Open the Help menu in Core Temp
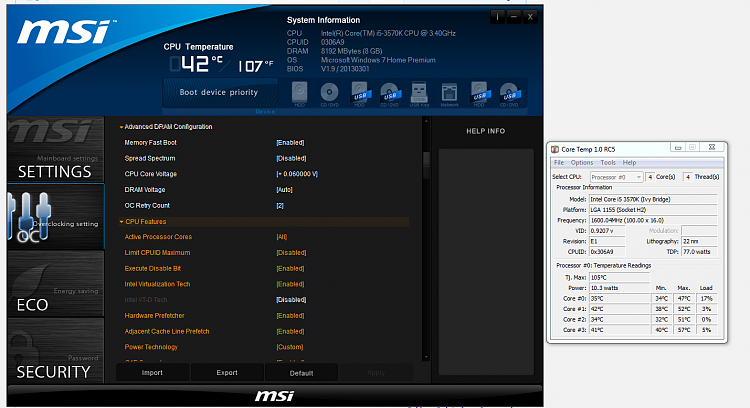The image size is (750, 408). pyautogui.click(x=629, y=163)
